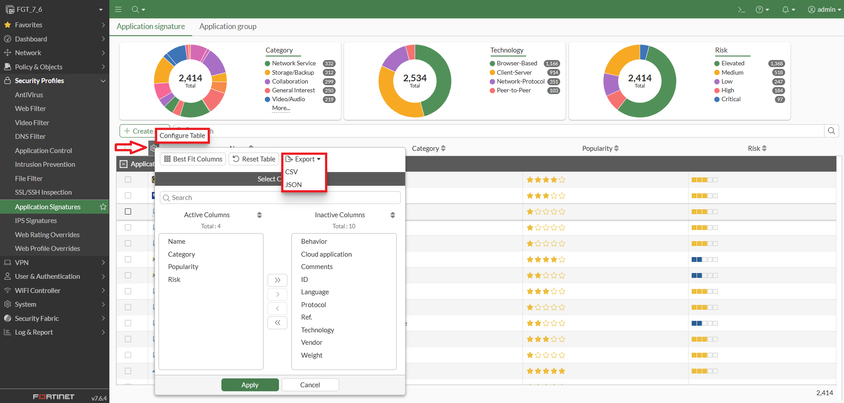Collapse the Application group row toggle
The height and width of the screenshot is (403, 844).
tap(123, 164)
